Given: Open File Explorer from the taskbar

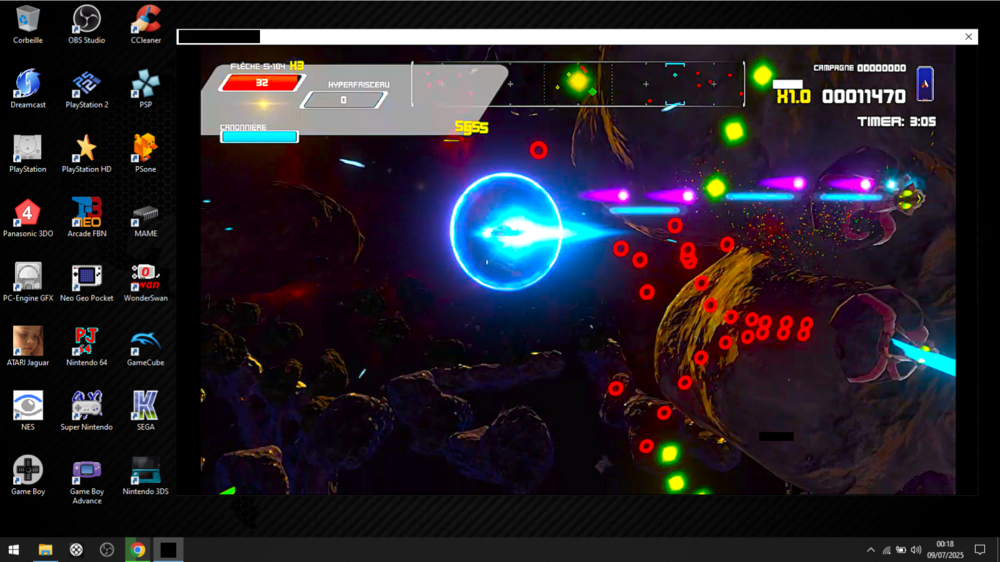Looking at the screenshot, I should pos(45,550).
